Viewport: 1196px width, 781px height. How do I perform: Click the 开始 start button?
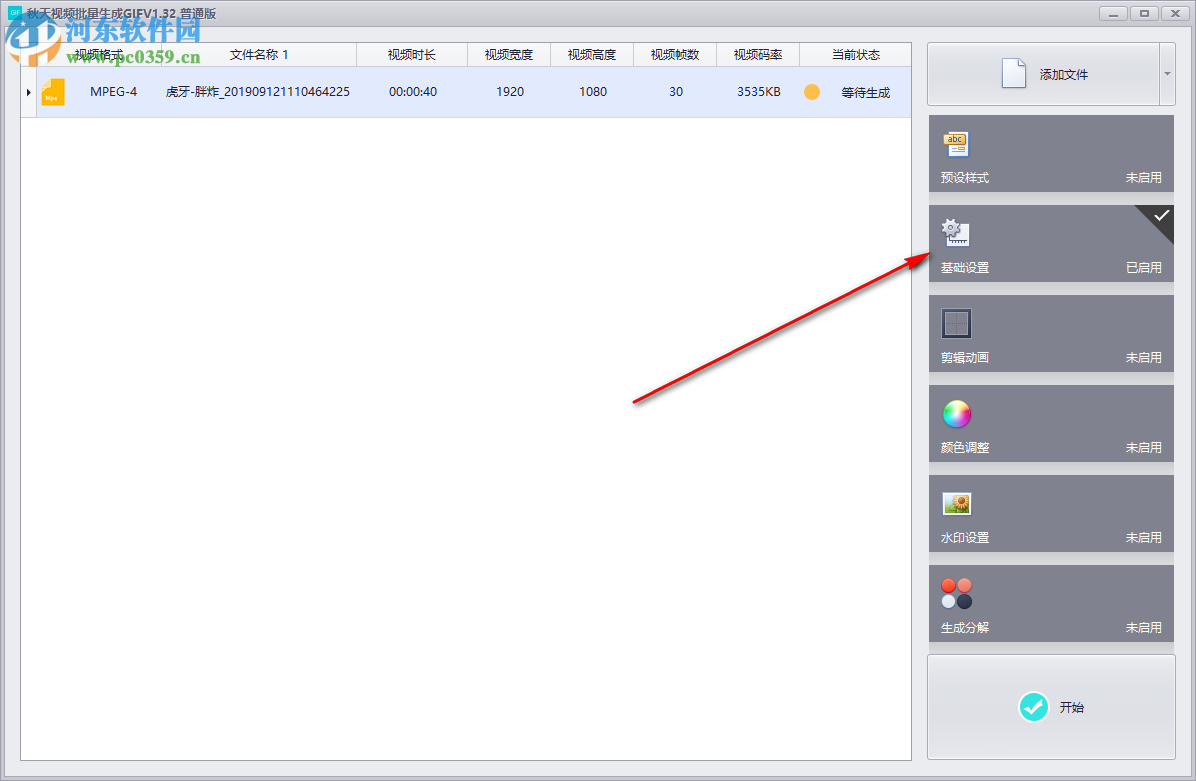[x=1051, y=706]
